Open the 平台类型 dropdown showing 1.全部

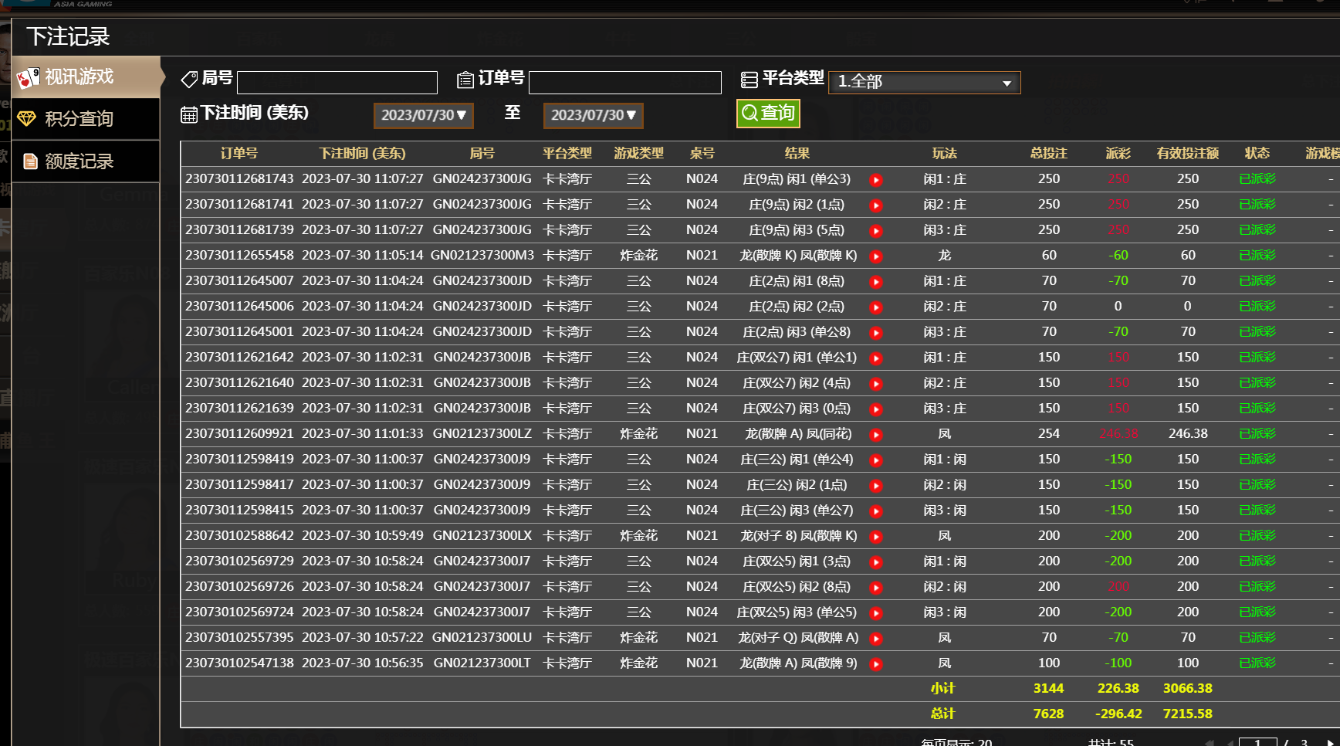[924, 82]
